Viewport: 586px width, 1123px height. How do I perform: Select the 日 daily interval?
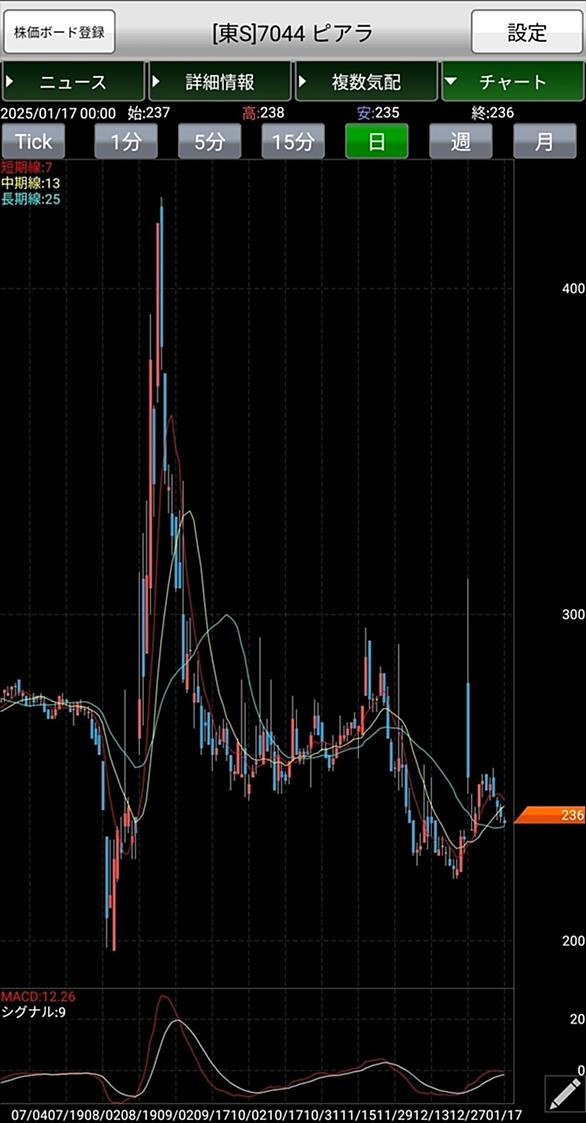coord(377,141)
